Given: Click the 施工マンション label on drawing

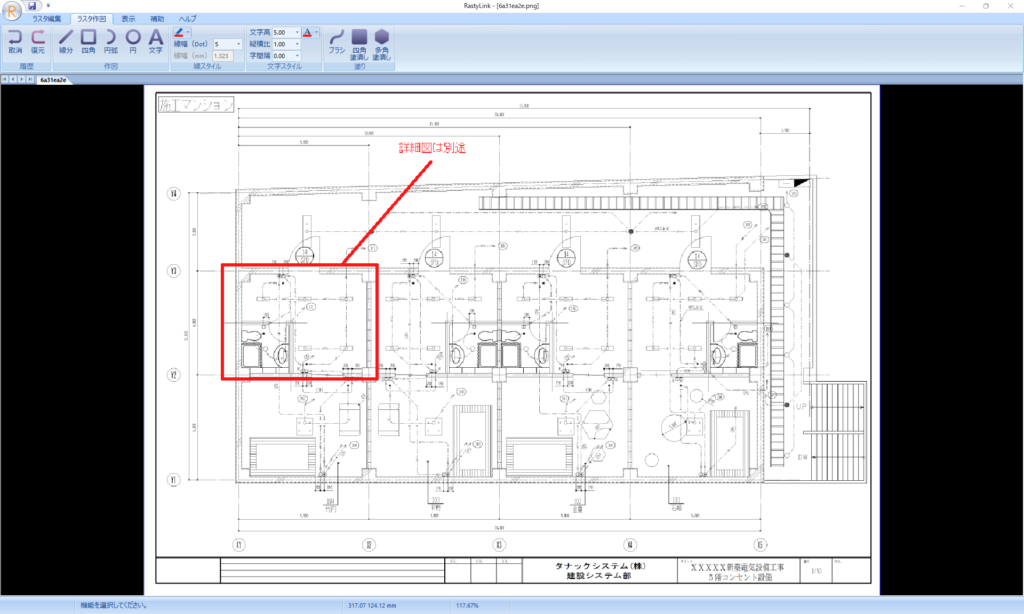Looking at the screenshot, I should [x=196, y=105].
